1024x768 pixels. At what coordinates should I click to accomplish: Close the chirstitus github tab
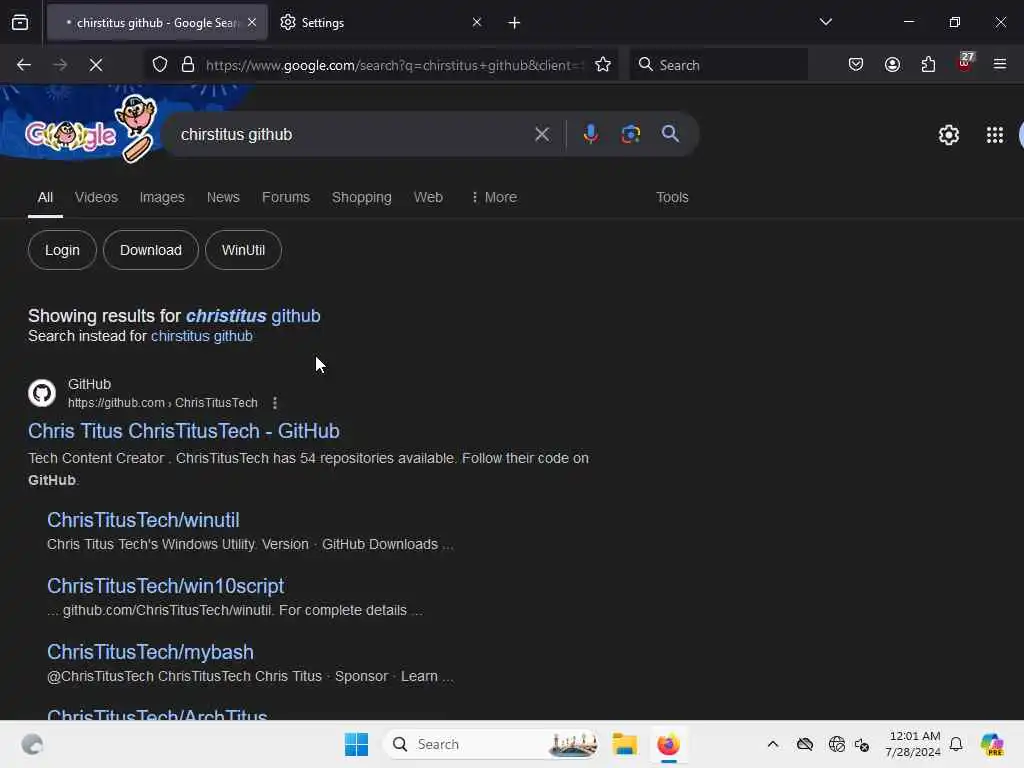(252, 23)
